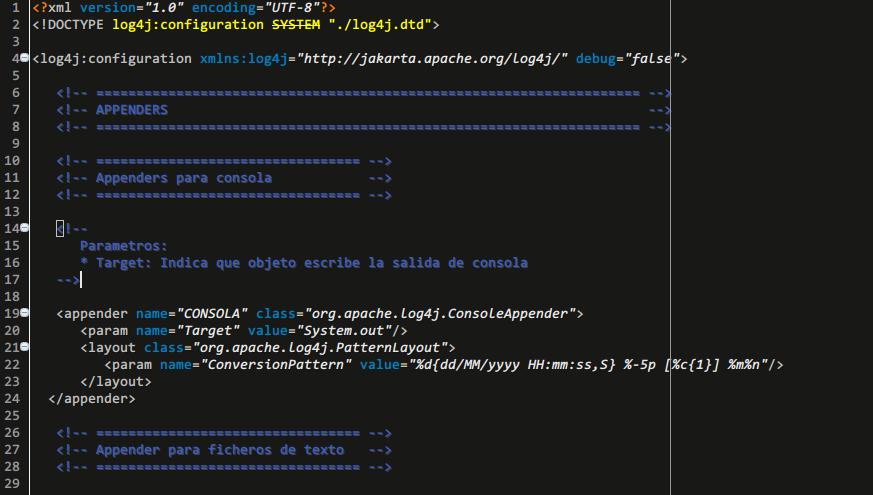Image resolution: width=873 pixels, height=495 pixels.
Task: Click the "Appenders para consola" comment
Action: 184,178
